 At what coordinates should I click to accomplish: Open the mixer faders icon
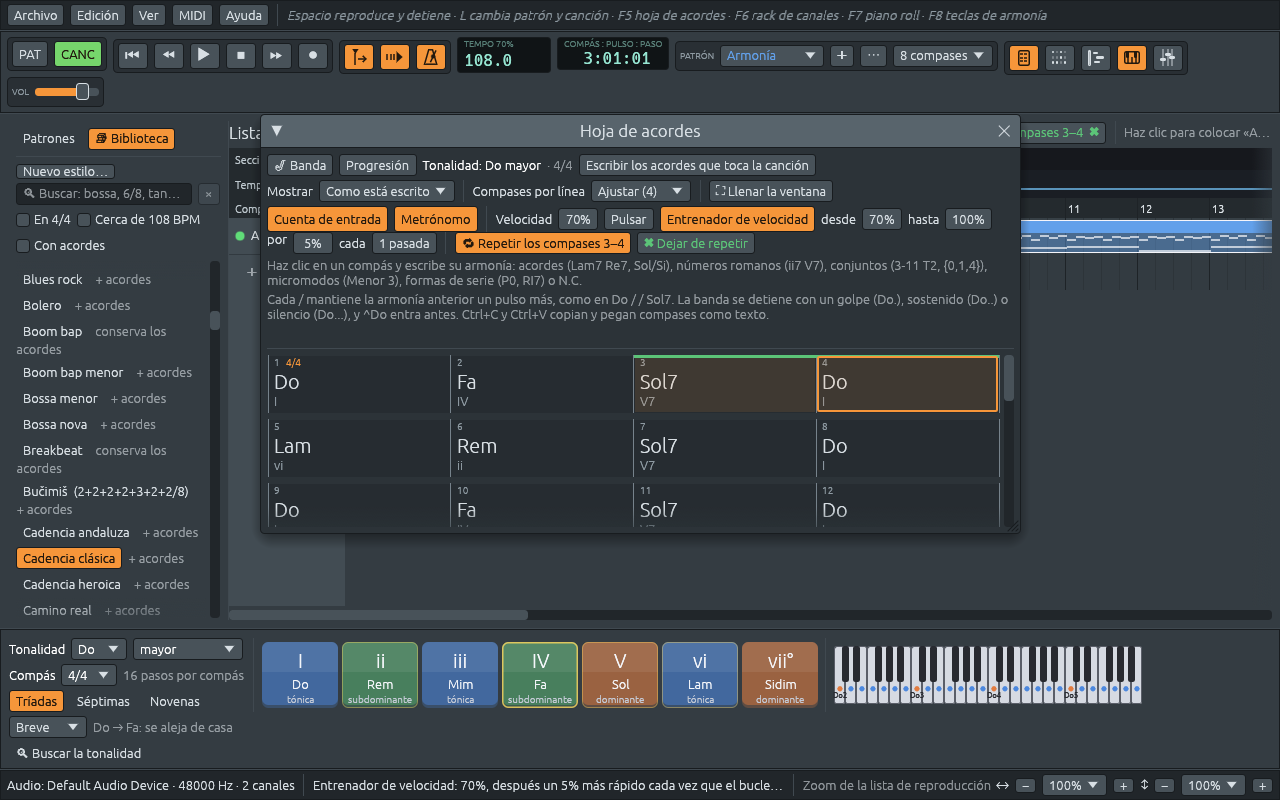[x=1168, y=58]
